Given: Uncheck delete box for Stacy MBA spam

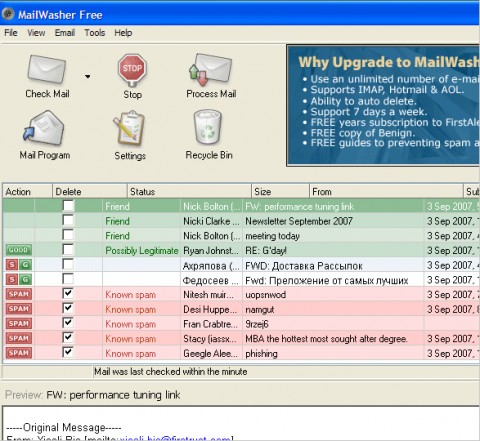Looking at the screenshot, I should pos(68,337).
